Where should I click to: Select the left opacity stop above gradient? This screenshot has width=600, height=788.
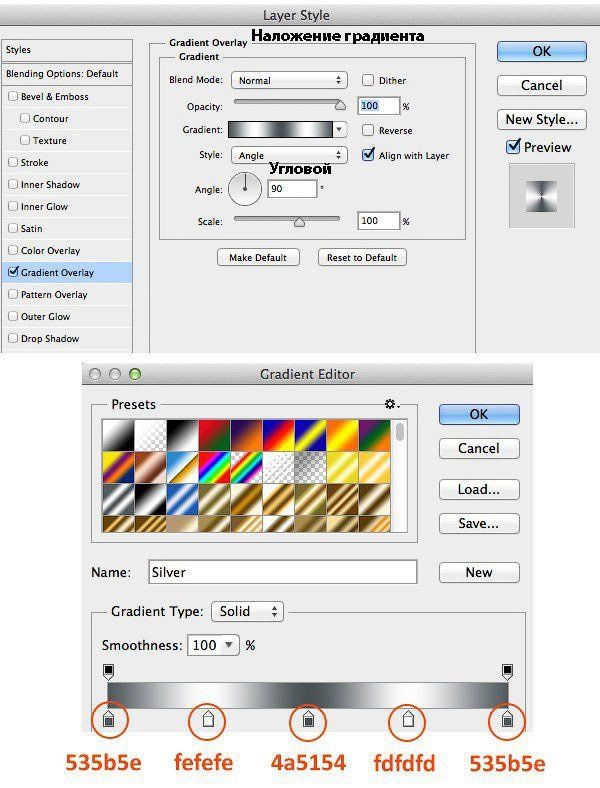click(x=109, y=671)
